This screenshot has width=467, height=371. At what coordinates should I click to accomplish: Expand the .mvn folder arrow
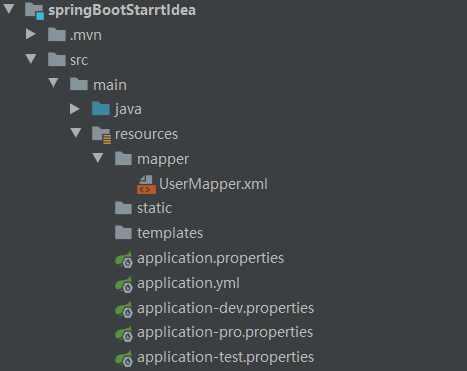point(31,34)
